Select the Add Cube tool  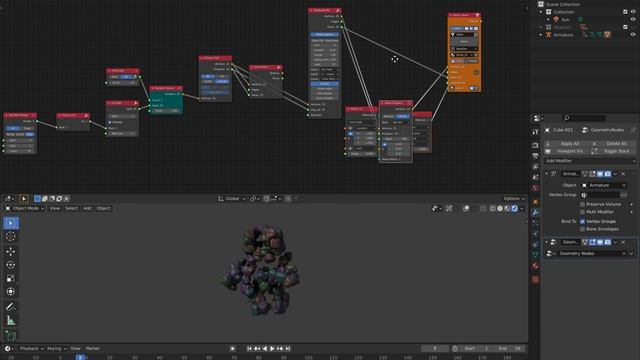[x=11, y=336]
